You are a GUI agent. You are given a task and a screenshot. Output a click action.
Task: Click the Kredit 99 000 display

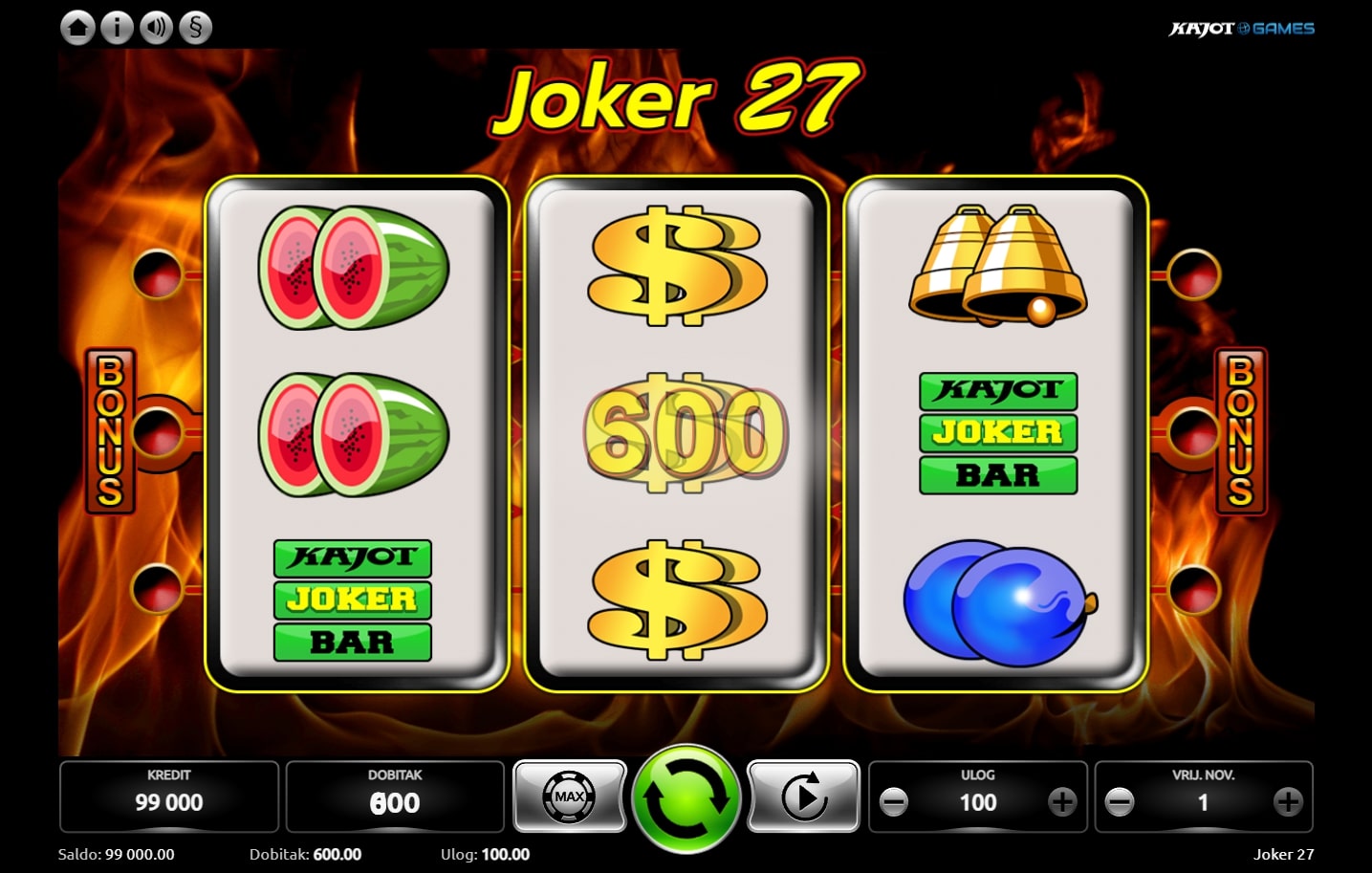coord(169,797)
